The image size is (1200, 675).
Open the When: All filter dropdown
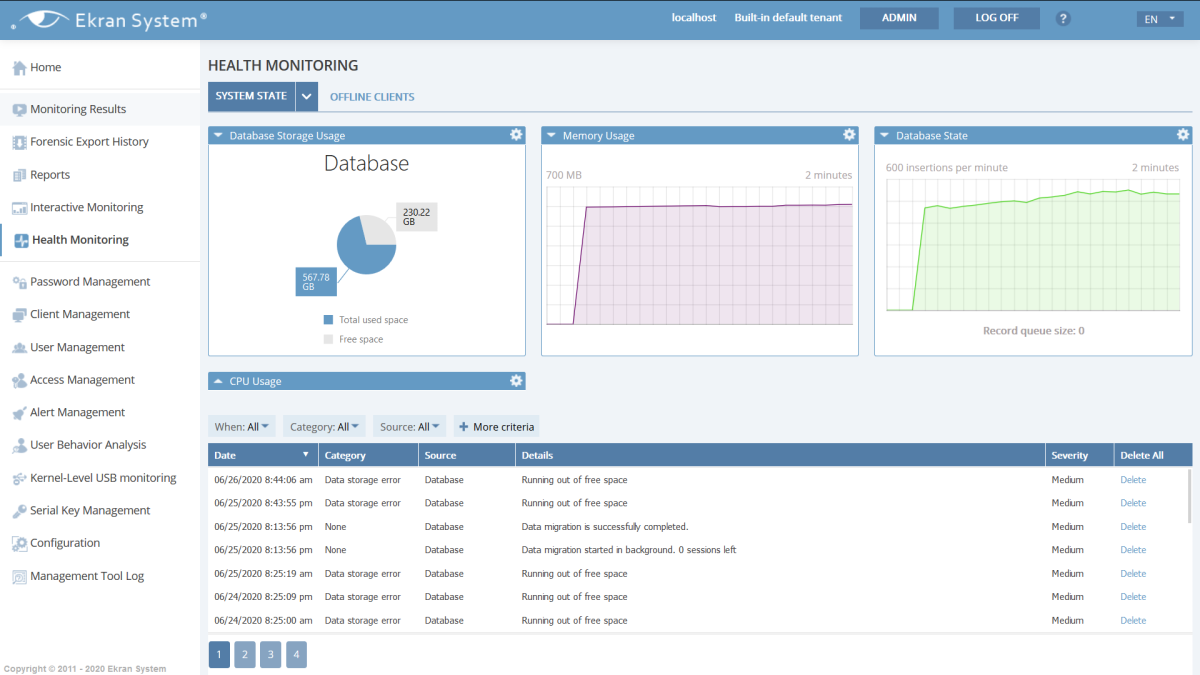tap(244, 427)
